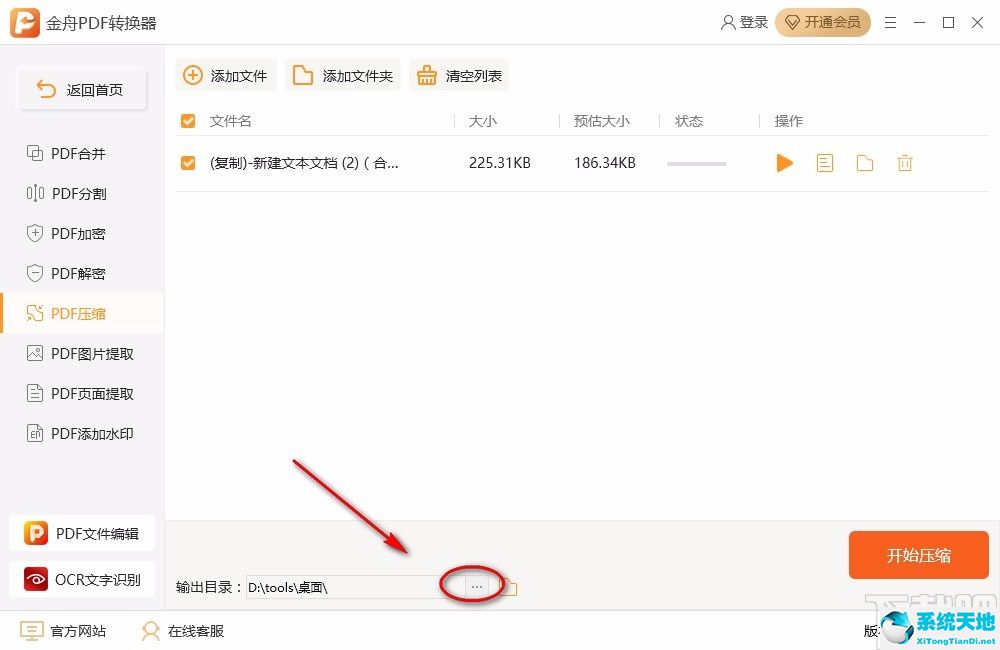Start compressing the file using the play icon
The image size is (1000, 650).
[784, 163]
